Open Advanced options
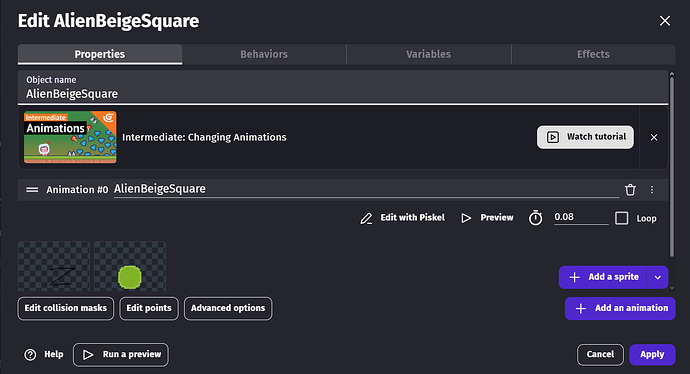Image resolution: width=690 pixels, height=374 pixels. coord(228,308)
